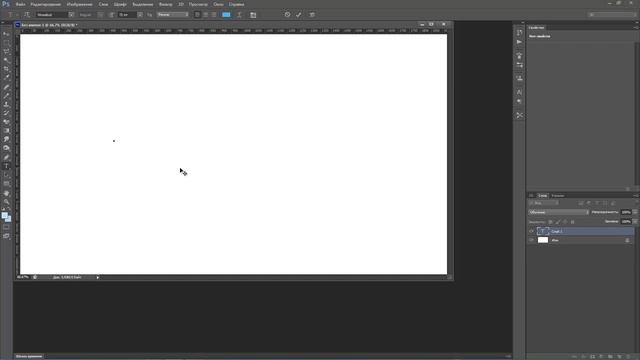Select the Crop tool

point(6,69)
